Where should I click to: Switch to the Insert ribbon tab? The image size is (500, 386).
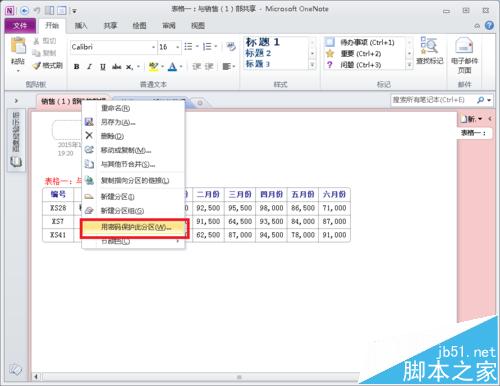81,26
